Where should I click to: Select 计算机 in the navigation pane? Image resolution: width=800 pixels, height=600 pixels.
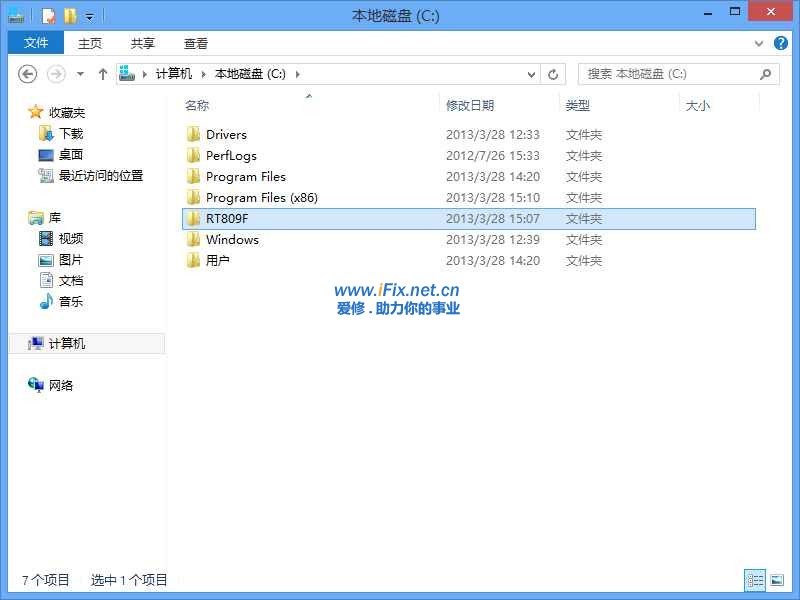66,343
